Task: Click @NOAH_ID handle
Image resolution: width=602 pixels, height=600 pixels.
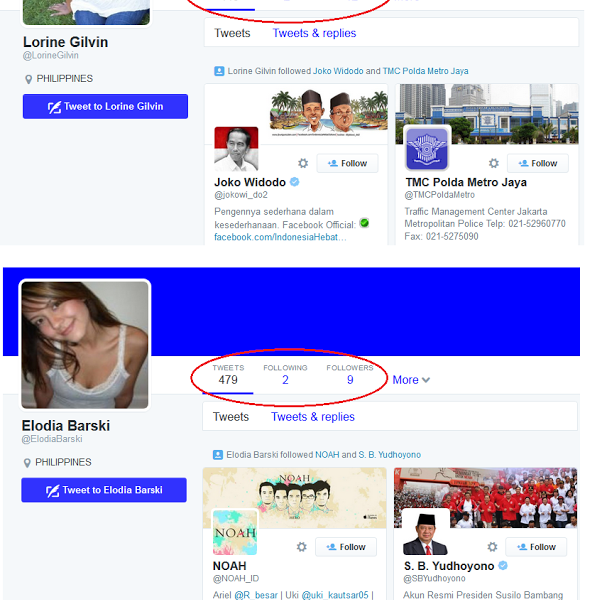Action: [x=236, y=579]
